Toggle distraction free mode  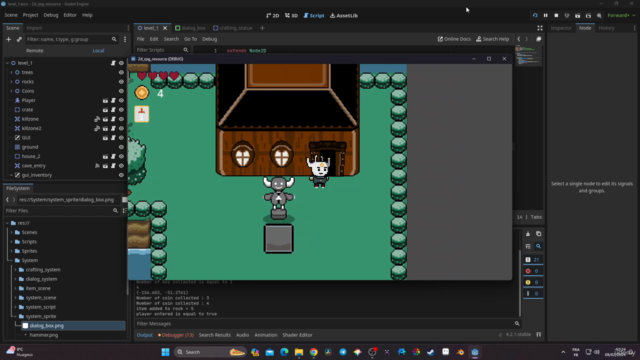pyautogui.click(x=540, y=28)
